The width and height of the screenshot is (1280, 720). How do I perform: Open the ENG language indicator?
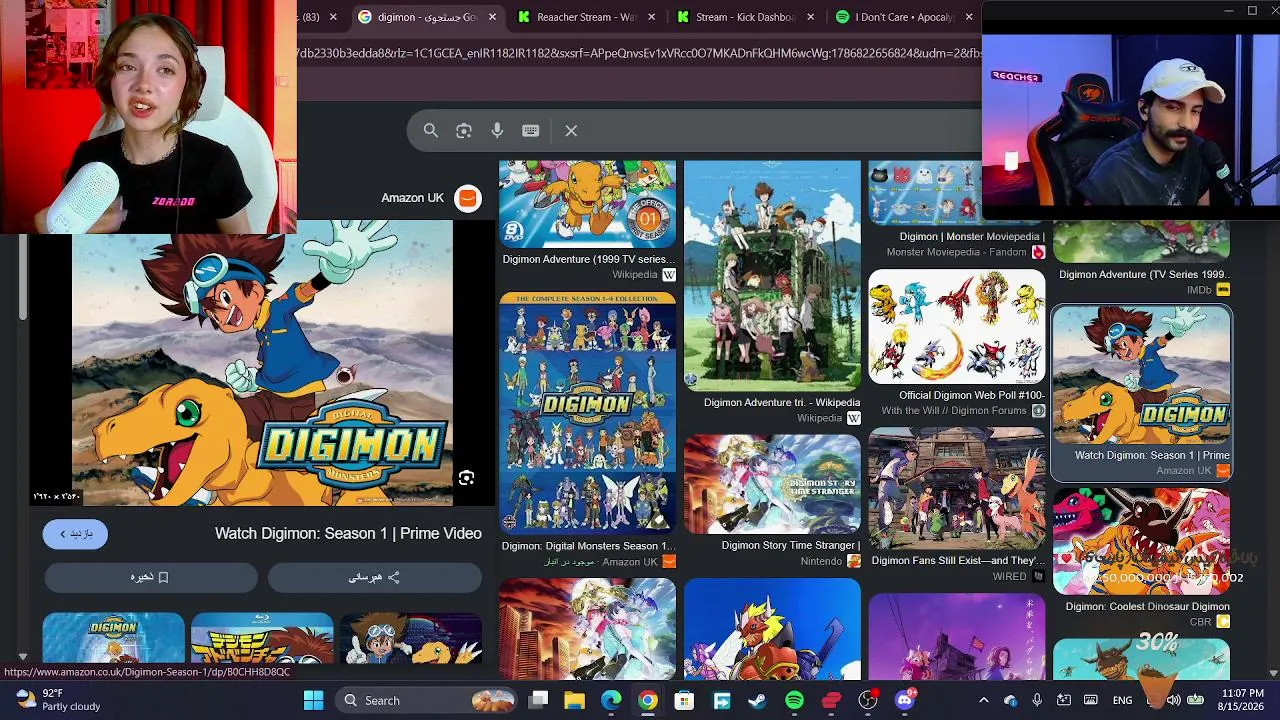[x=1122, y=700]
